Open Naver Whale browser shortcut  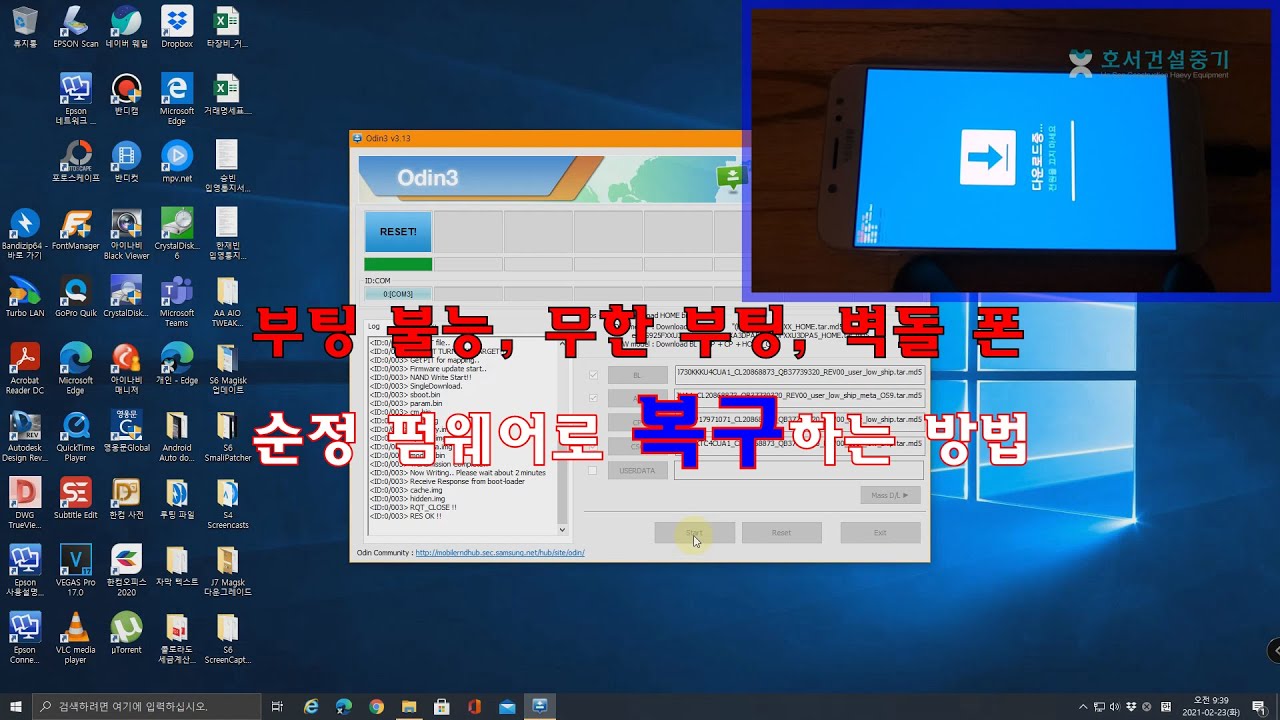(126, 27)
